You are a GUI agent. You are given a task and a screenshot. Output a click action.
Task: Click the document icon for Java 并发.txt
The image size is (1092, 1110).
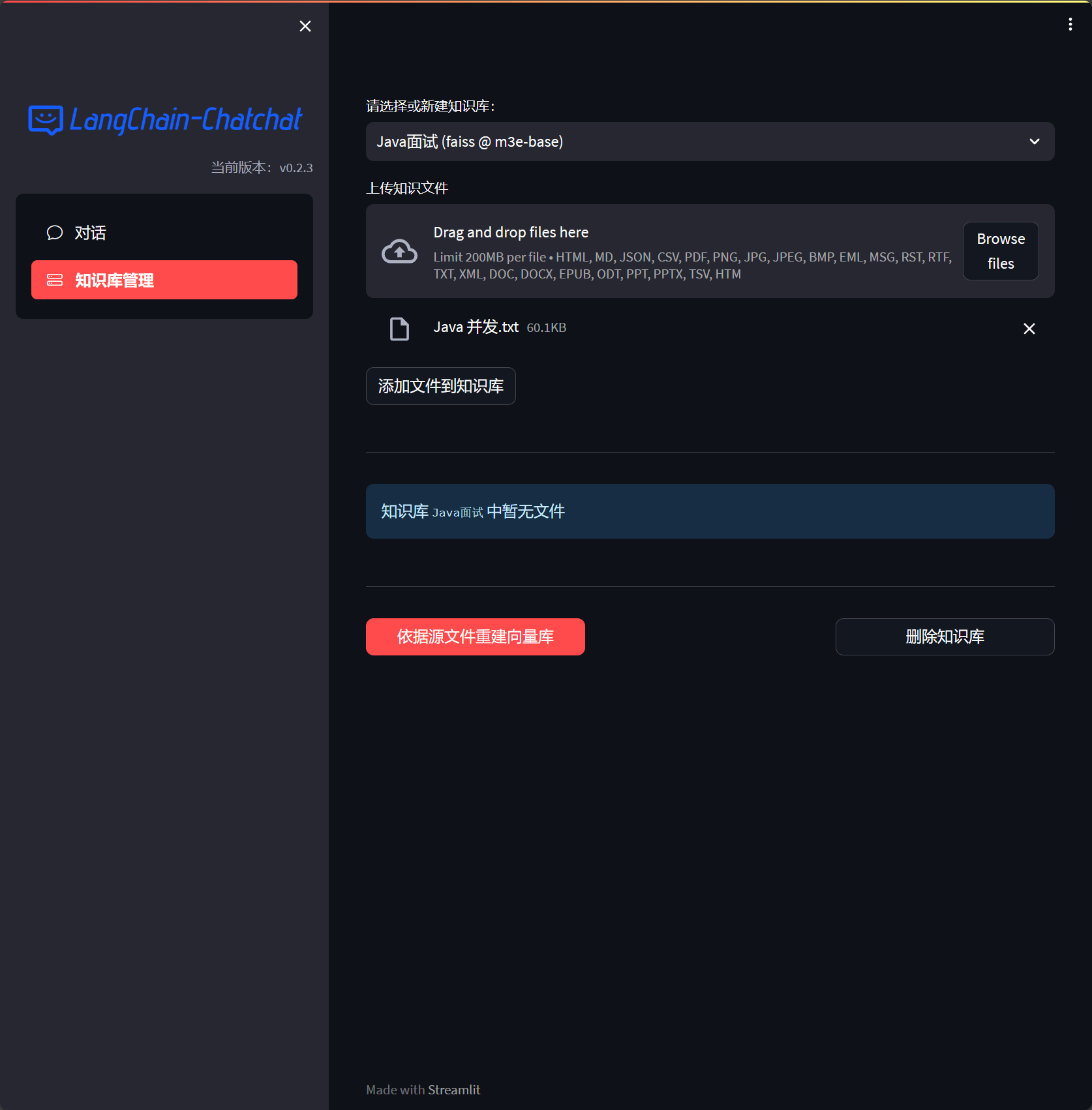coord(399,329)
